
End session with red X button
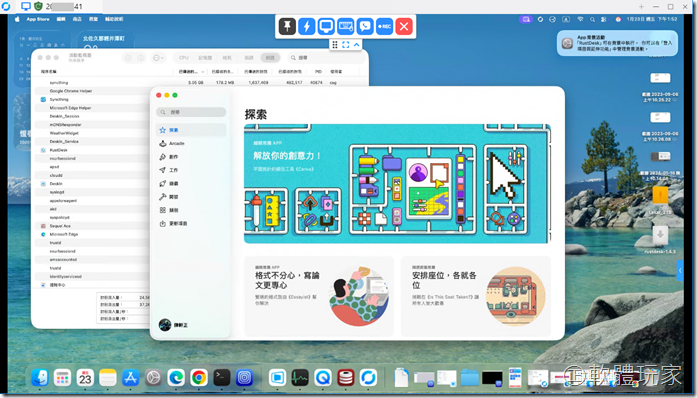404,26
